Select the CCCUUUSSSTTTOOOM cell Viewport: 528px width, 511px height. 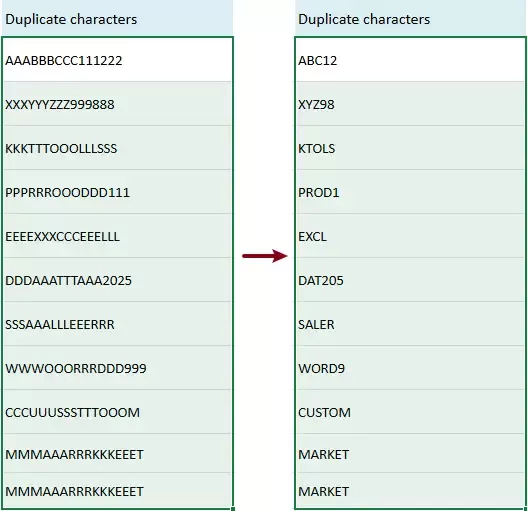pyautogui.click(x=117, y=412)
